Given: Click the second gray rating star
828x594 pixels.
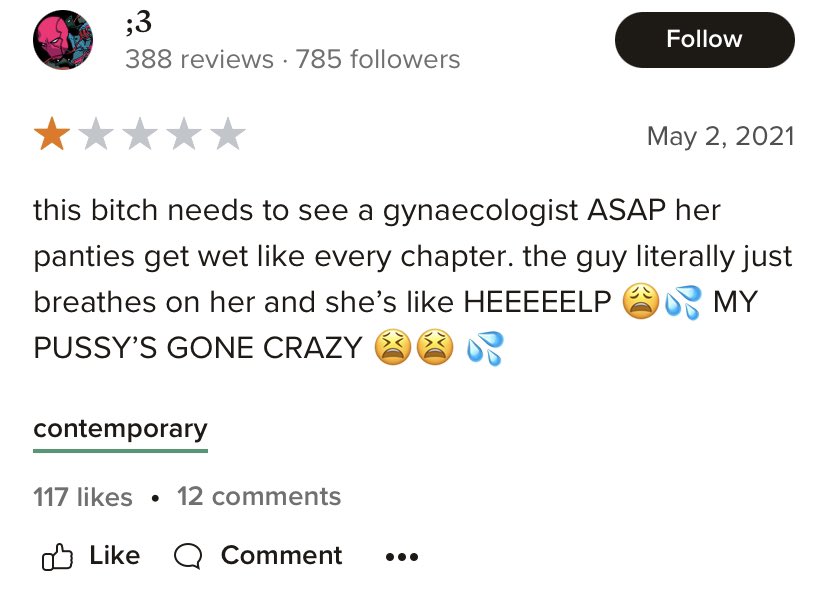Looking at the screenshot, I should pos(96,134).
